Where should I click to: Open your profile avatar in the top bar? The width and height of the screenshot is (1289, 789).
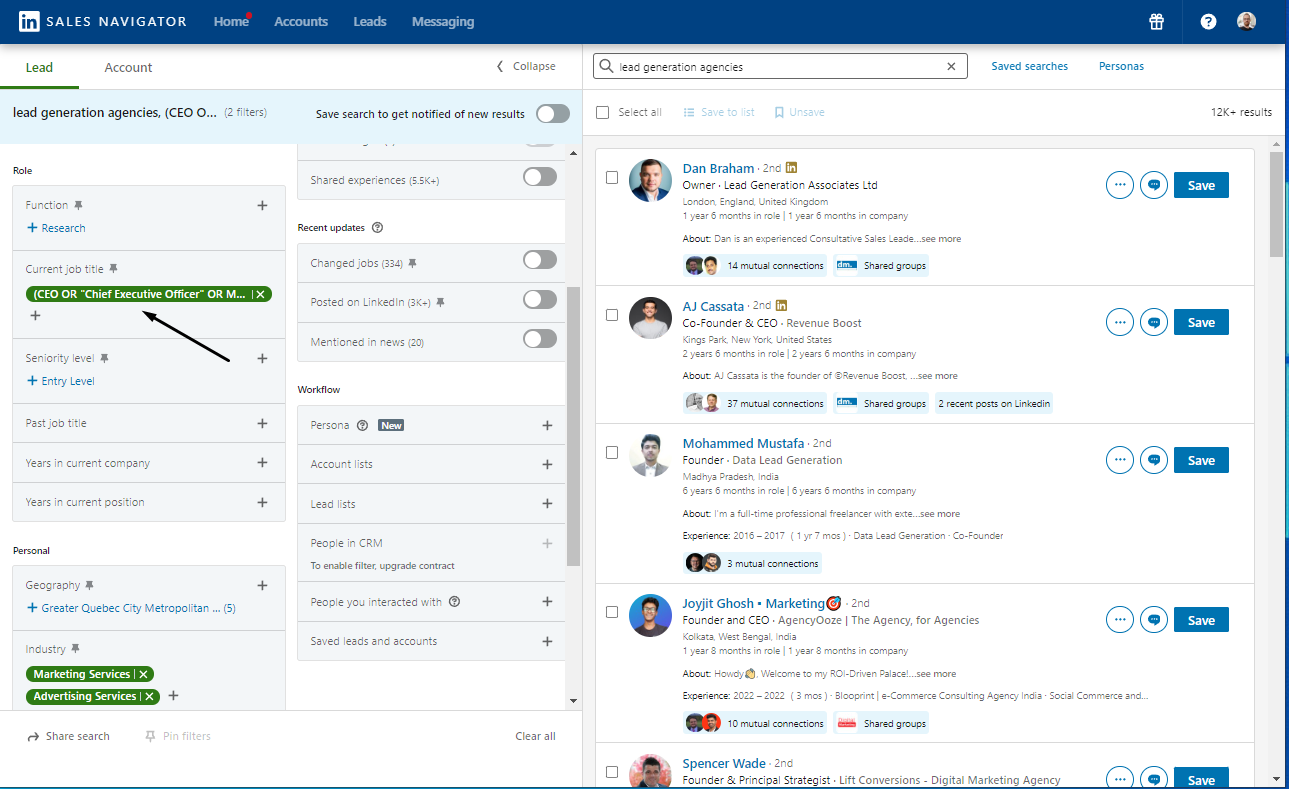point(1246,21)
